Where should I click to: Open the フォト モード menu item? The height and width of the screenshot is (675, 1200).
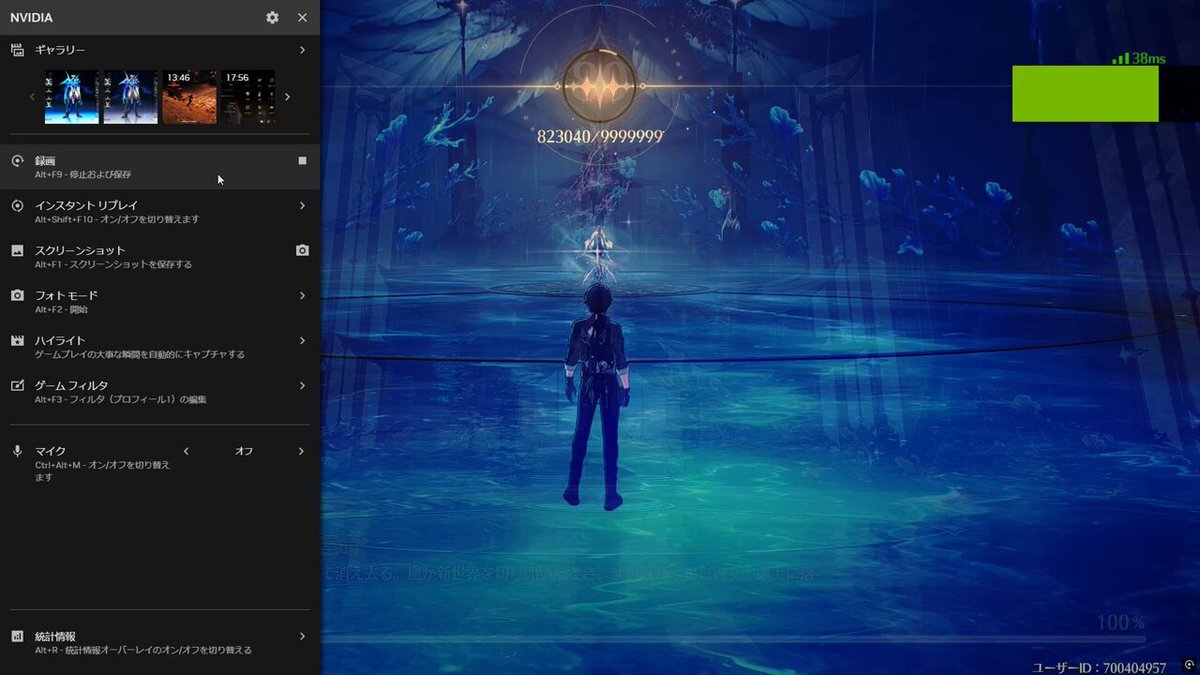(x=160, y=302)
